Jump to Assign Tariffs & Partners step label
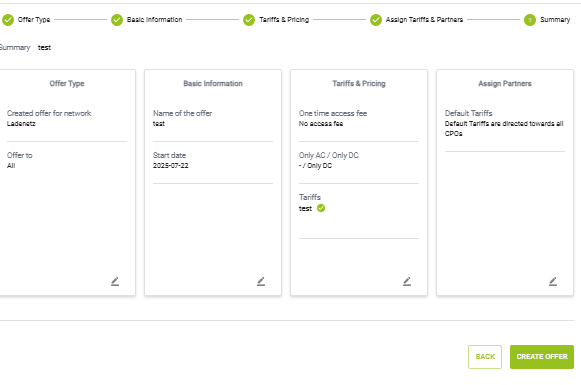Screen dimensions: 581x385 pyautogui.click(x=424, y=20)
